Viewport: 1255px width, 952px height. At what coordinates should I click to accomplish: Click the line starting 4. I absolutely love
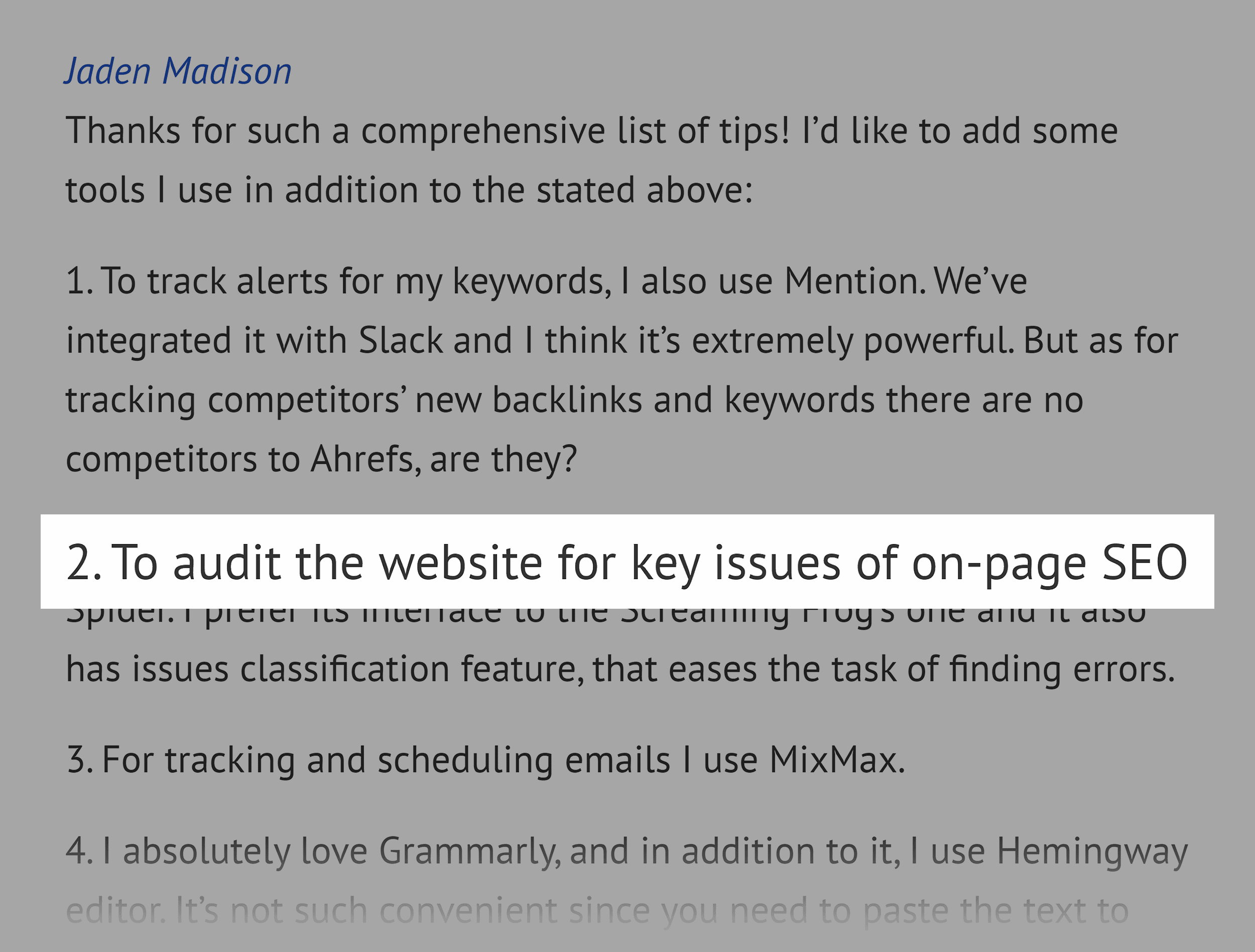[x=627, y=853]
